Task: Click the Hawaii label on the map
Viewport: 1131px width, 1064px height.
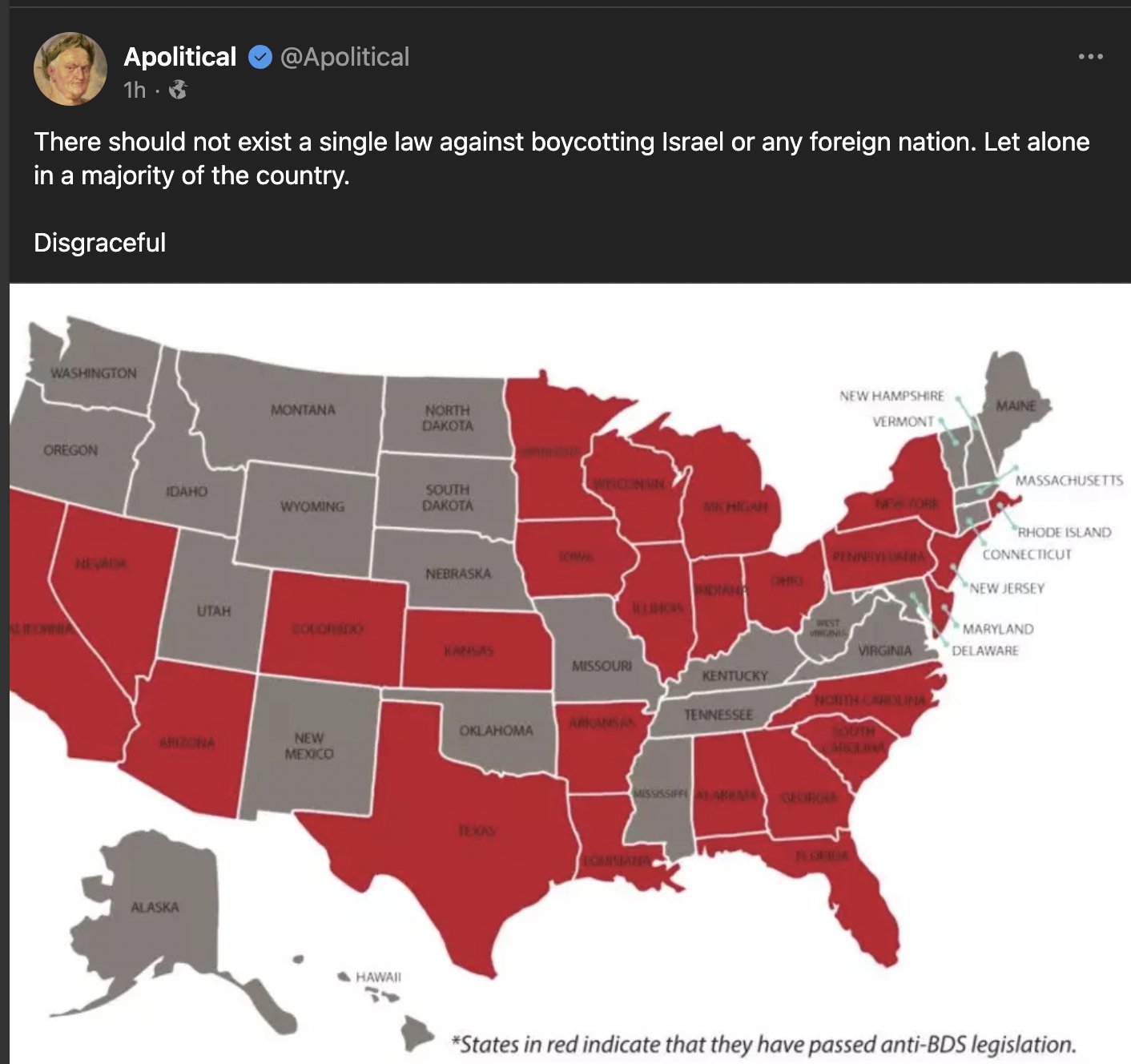Action: click(378, 977)
